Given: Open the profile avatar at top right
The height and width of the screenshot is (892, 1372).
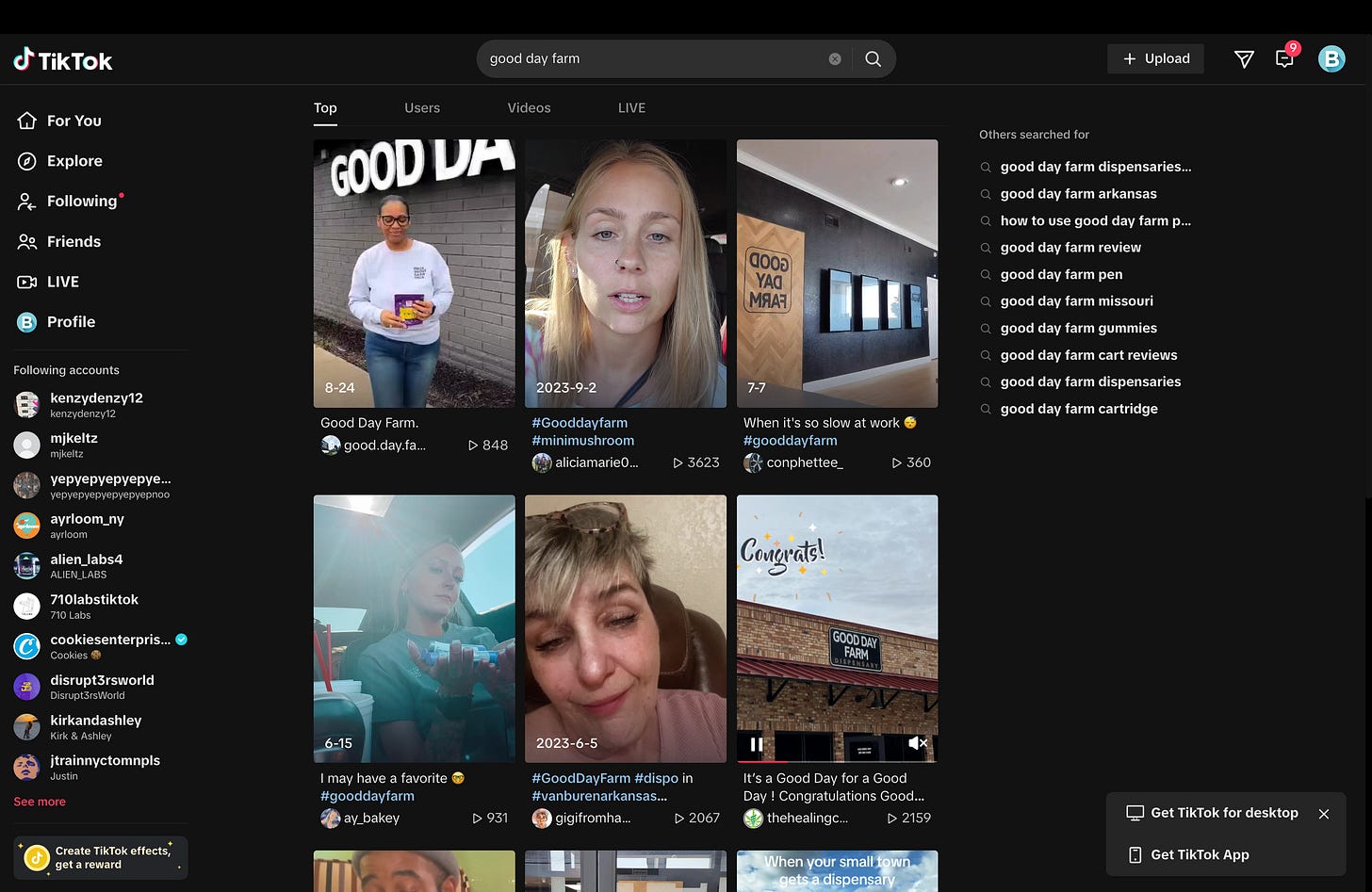Looking at the screenshot, I should [1331, 58].
